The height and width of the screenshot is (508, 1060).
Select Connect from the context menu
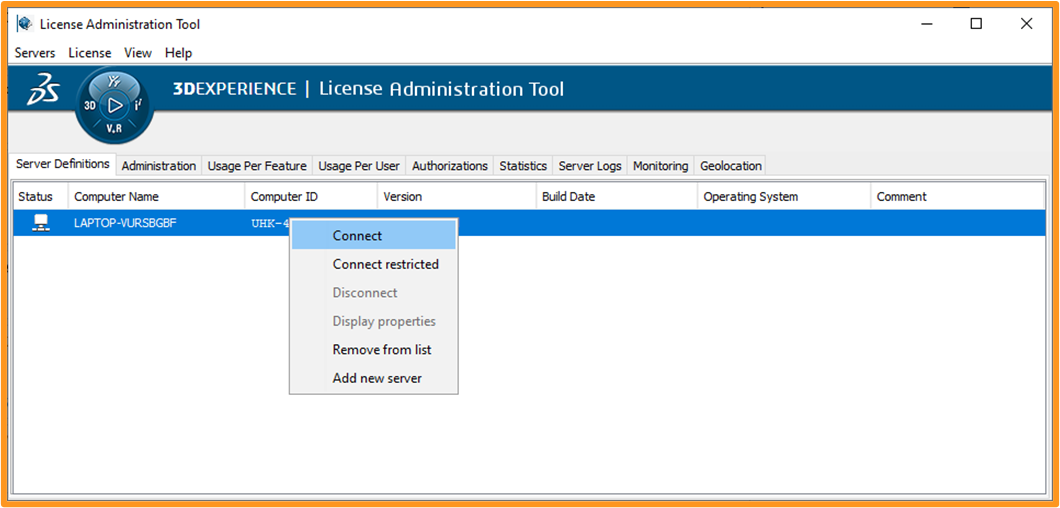tap(357, 236)
